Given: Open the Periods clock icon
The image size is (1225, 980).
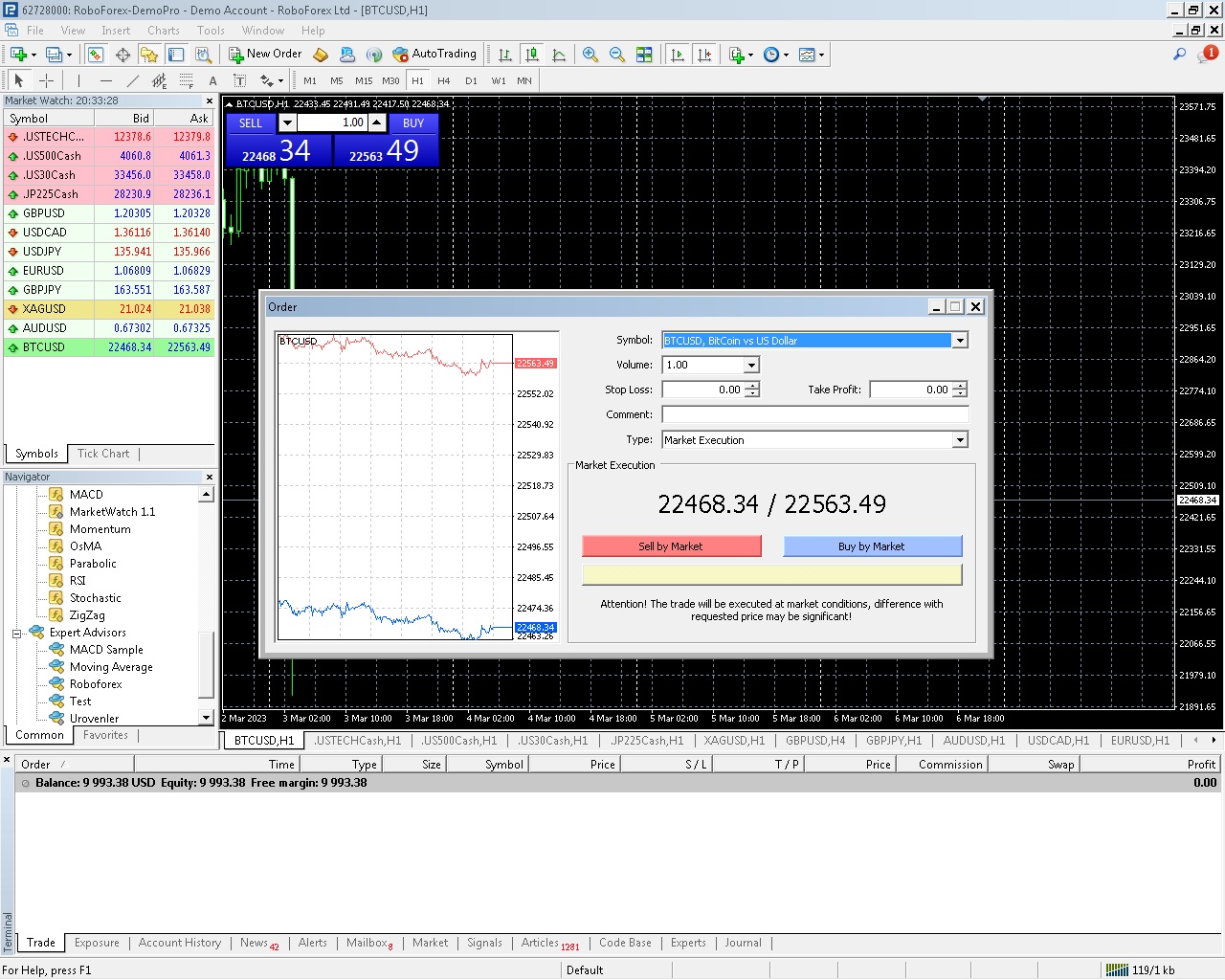Looking at the screenshot, I should [771, 55].
